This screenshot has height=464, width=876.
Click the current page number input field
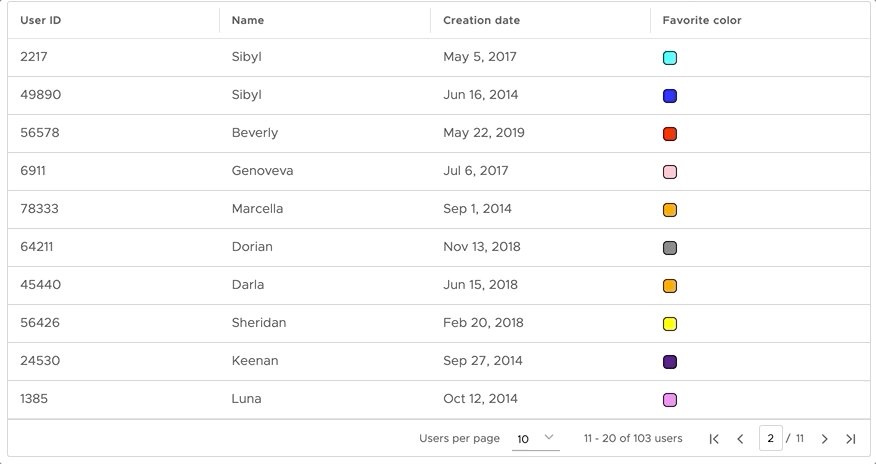click(x=770, y=438)
